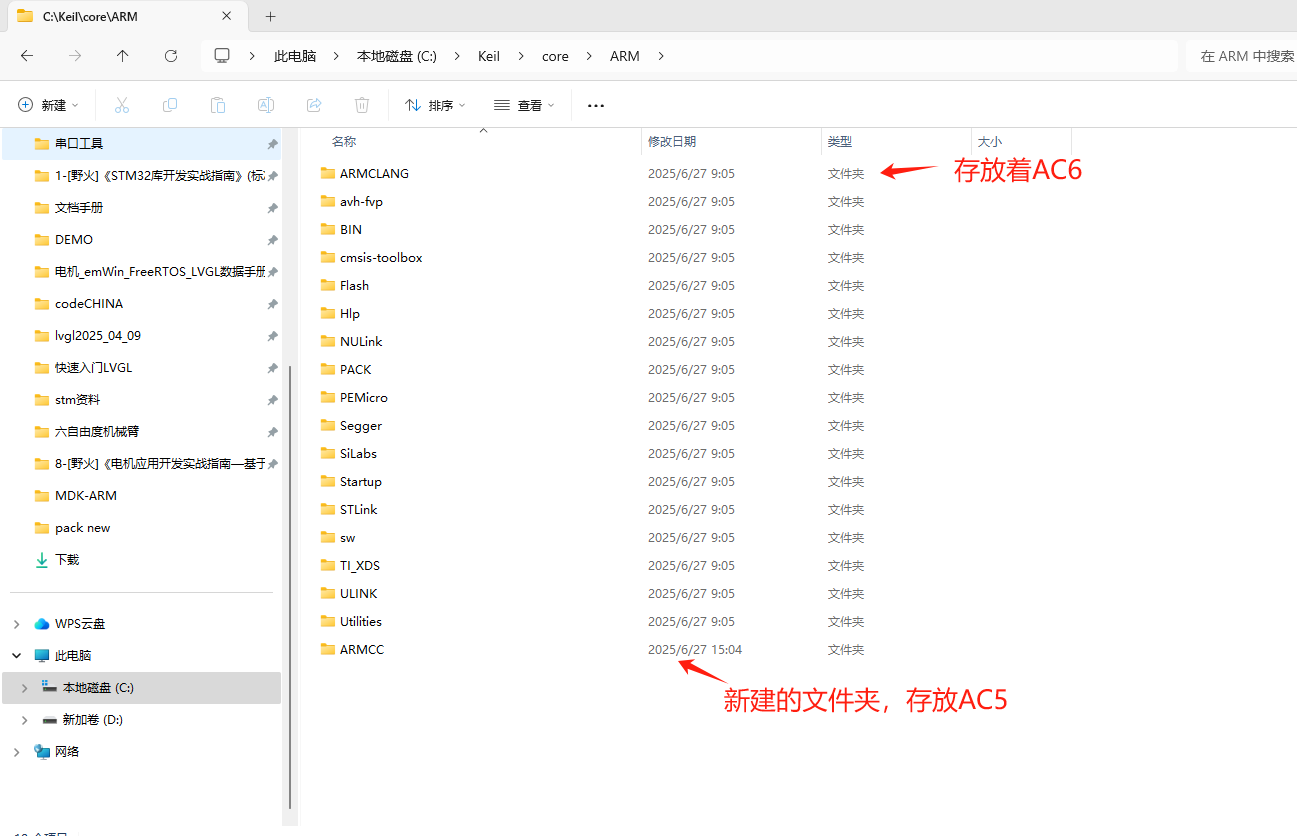Open the 查看 view dropdown
The image size is (1297, 836).
523,104
